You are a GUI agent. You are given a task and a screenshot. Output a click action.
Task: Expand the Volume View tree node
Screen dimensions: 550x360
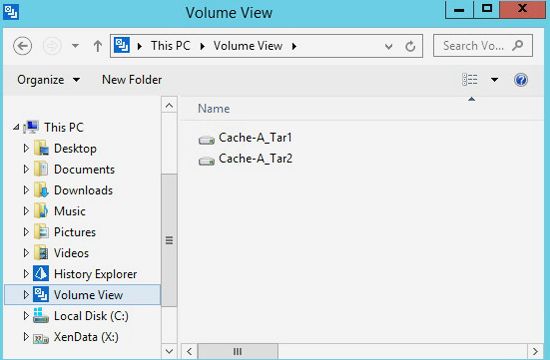click(26, 295)
